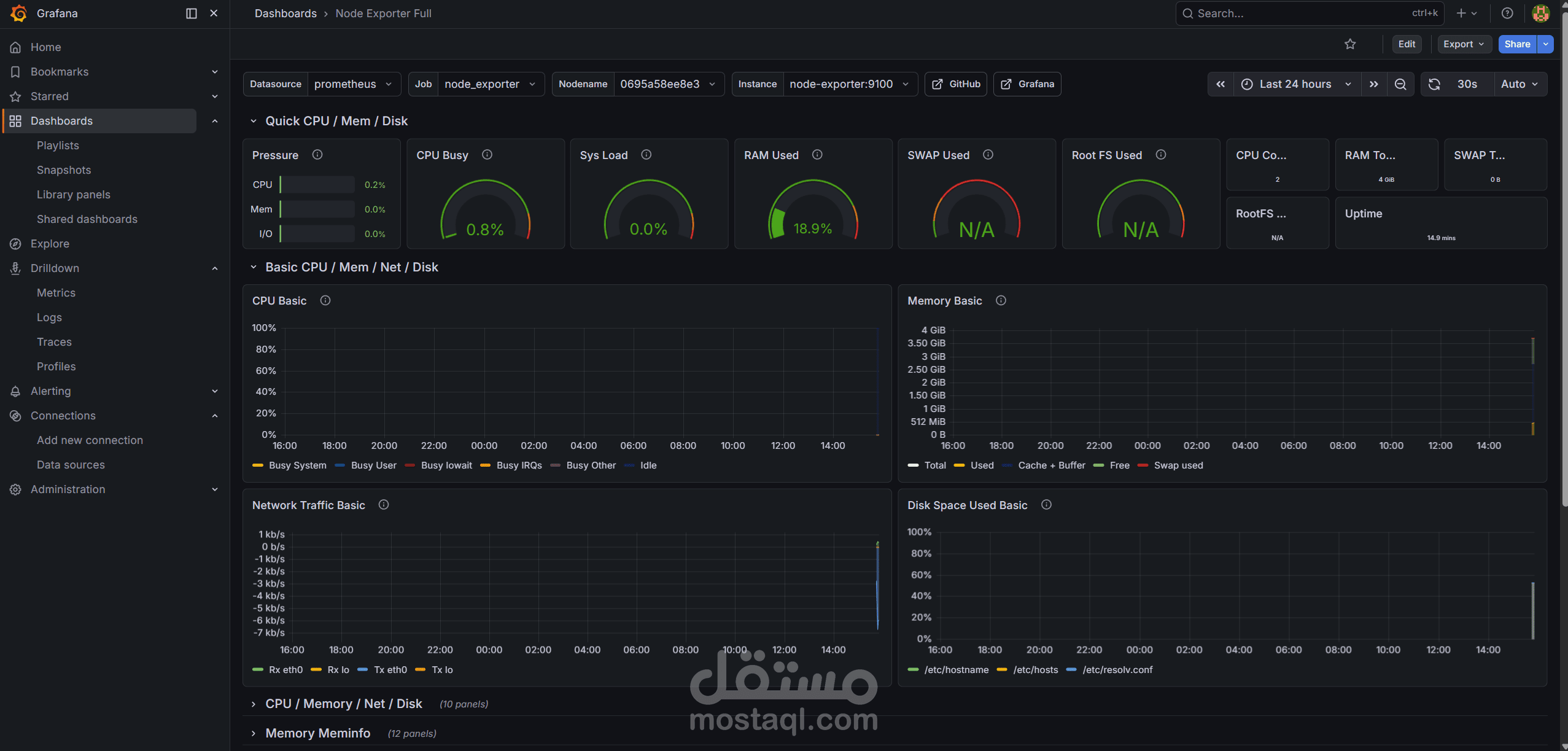Open the Alerting bell icon in sidebar
Image resolution: width=1568 pixels, height=751 pixels.
click(x=15, y=391)
